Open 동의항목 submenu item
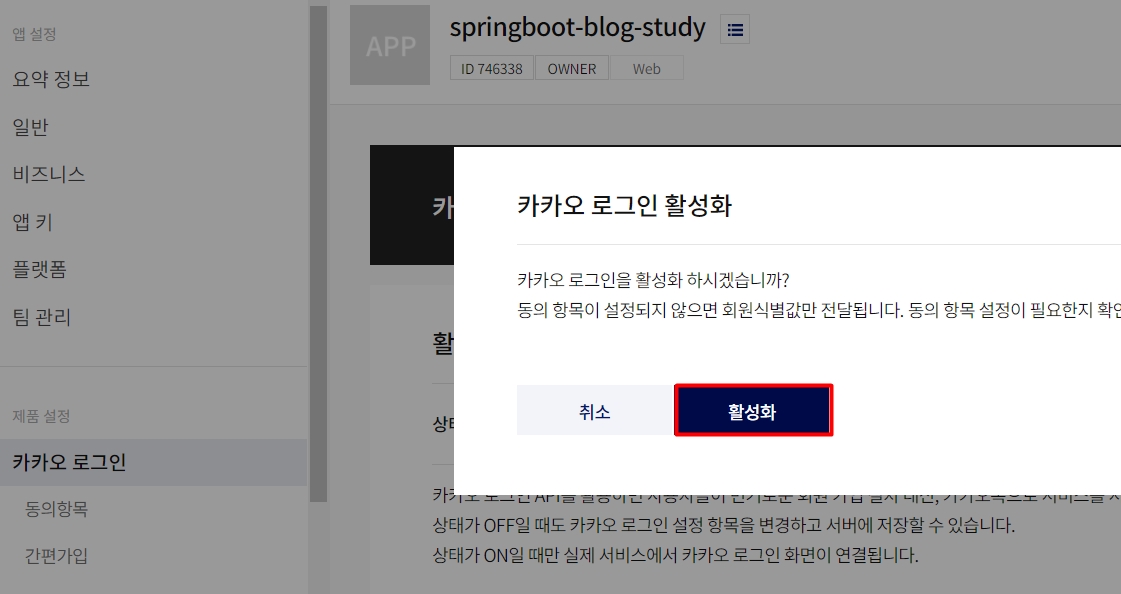The width and height of the screenshot is (1121, 594). pyautogui.click(x=56, y=509)
